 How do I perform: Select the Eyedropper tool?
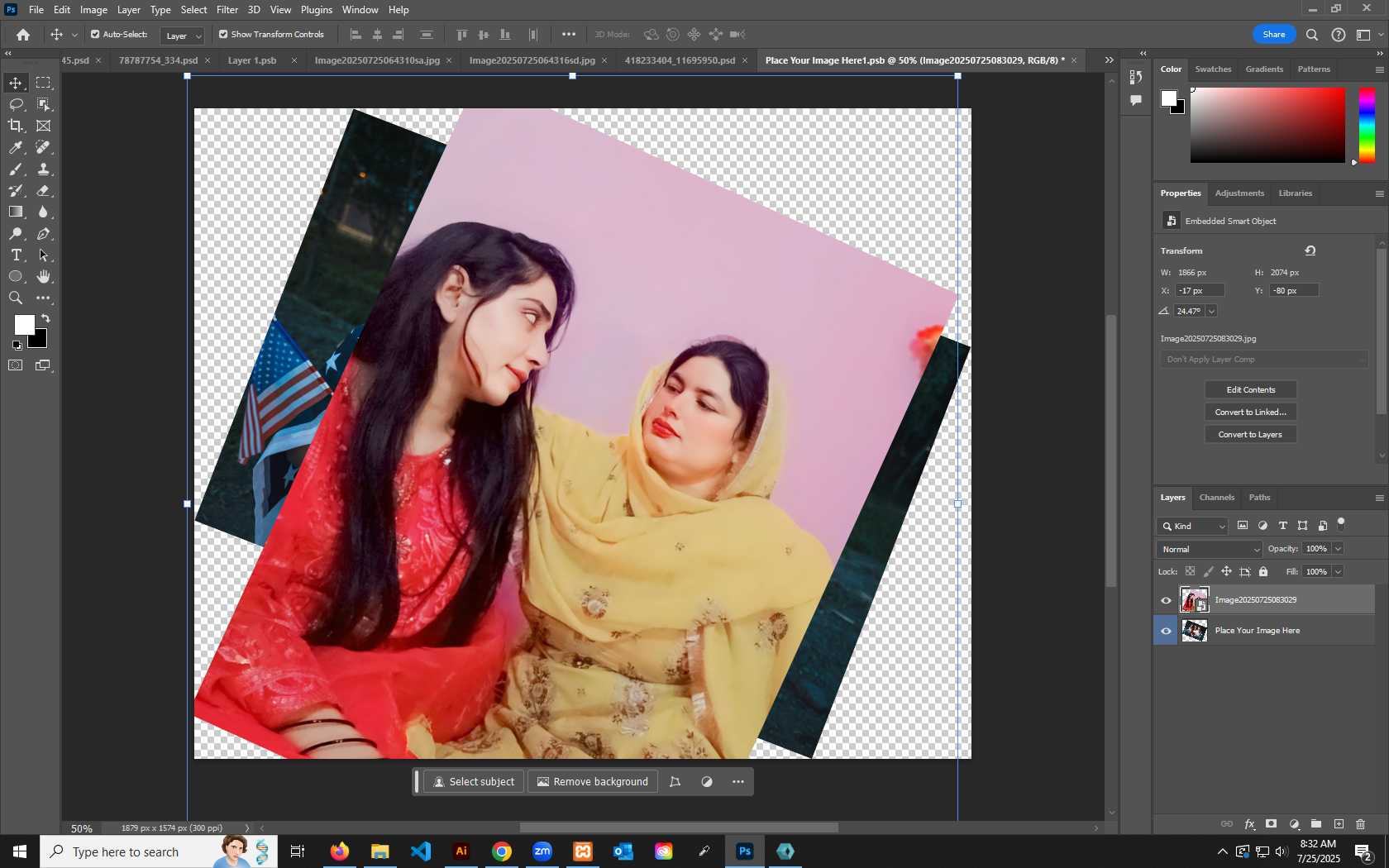pos(16,147)
